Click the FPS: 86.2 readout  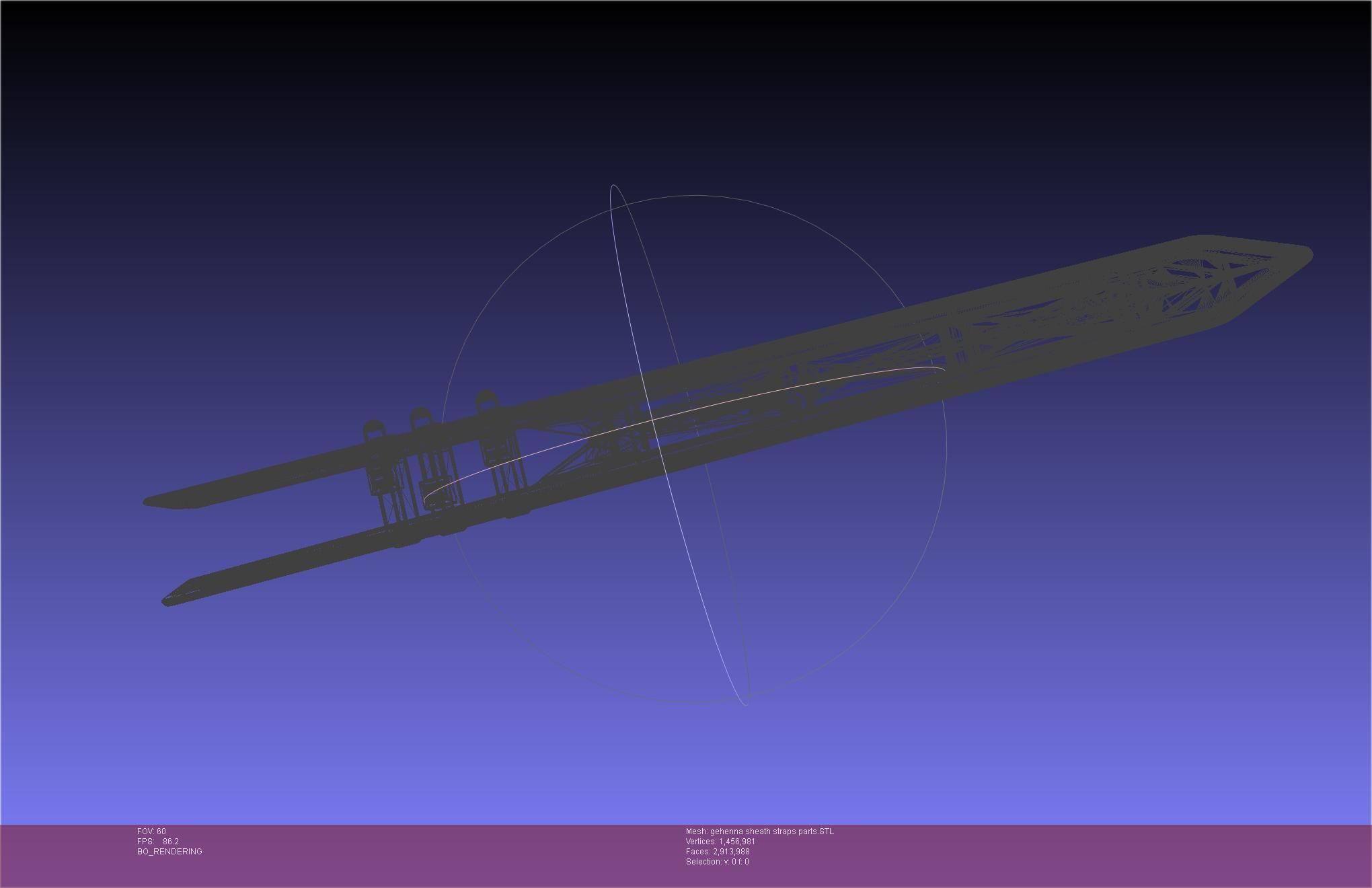(158, 842)
